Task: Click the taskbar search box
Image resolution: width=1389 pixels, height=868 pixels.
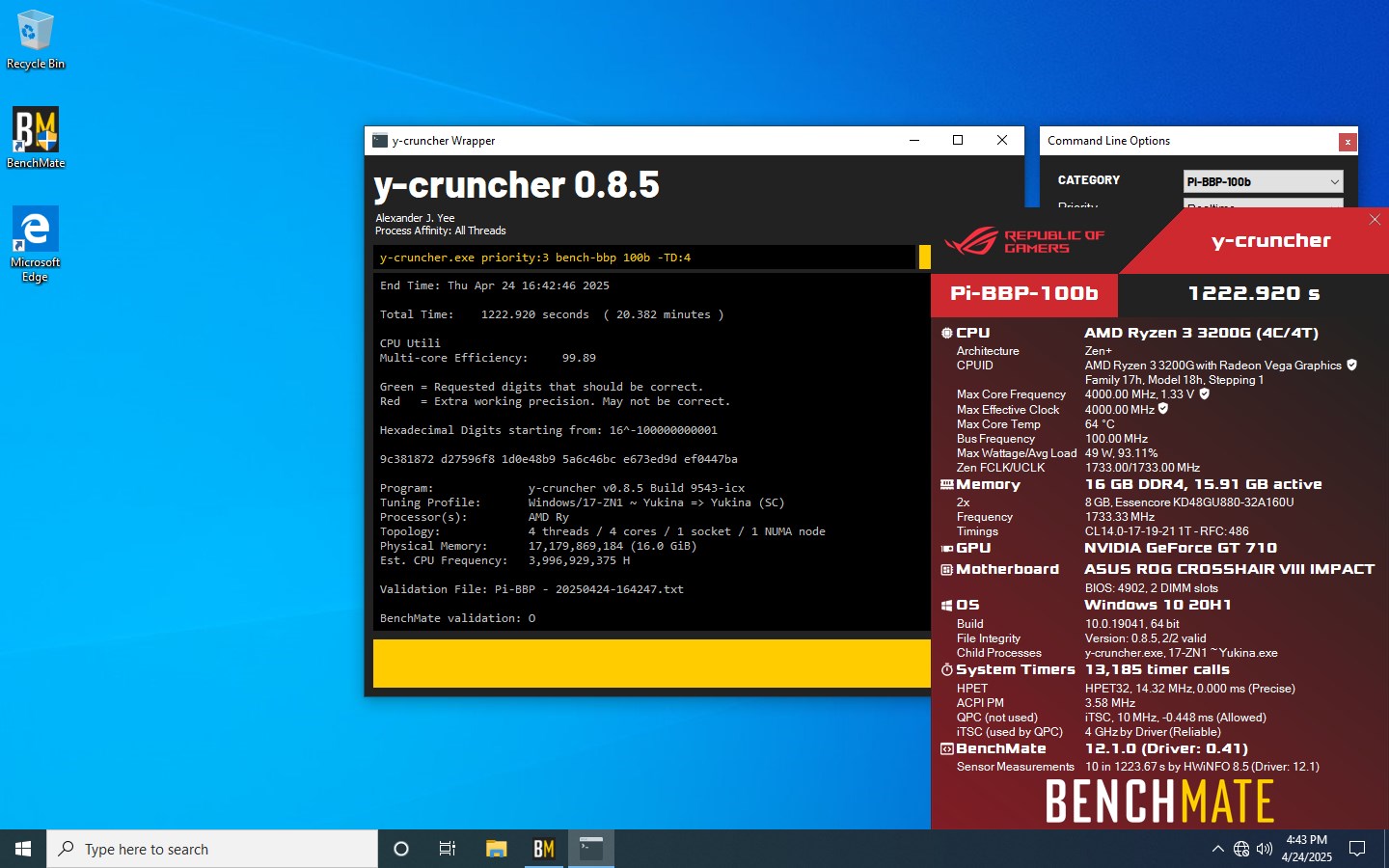Action: tap(212, 849)
